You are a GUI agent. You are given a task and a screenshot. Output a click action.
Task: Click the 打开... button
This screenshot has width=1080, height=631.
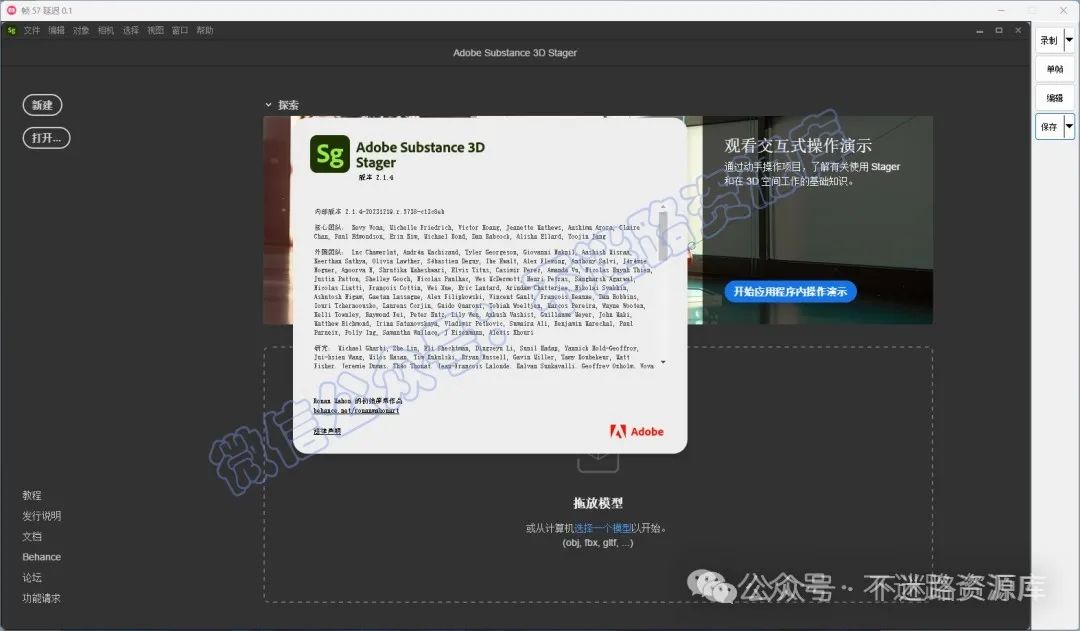46,138
